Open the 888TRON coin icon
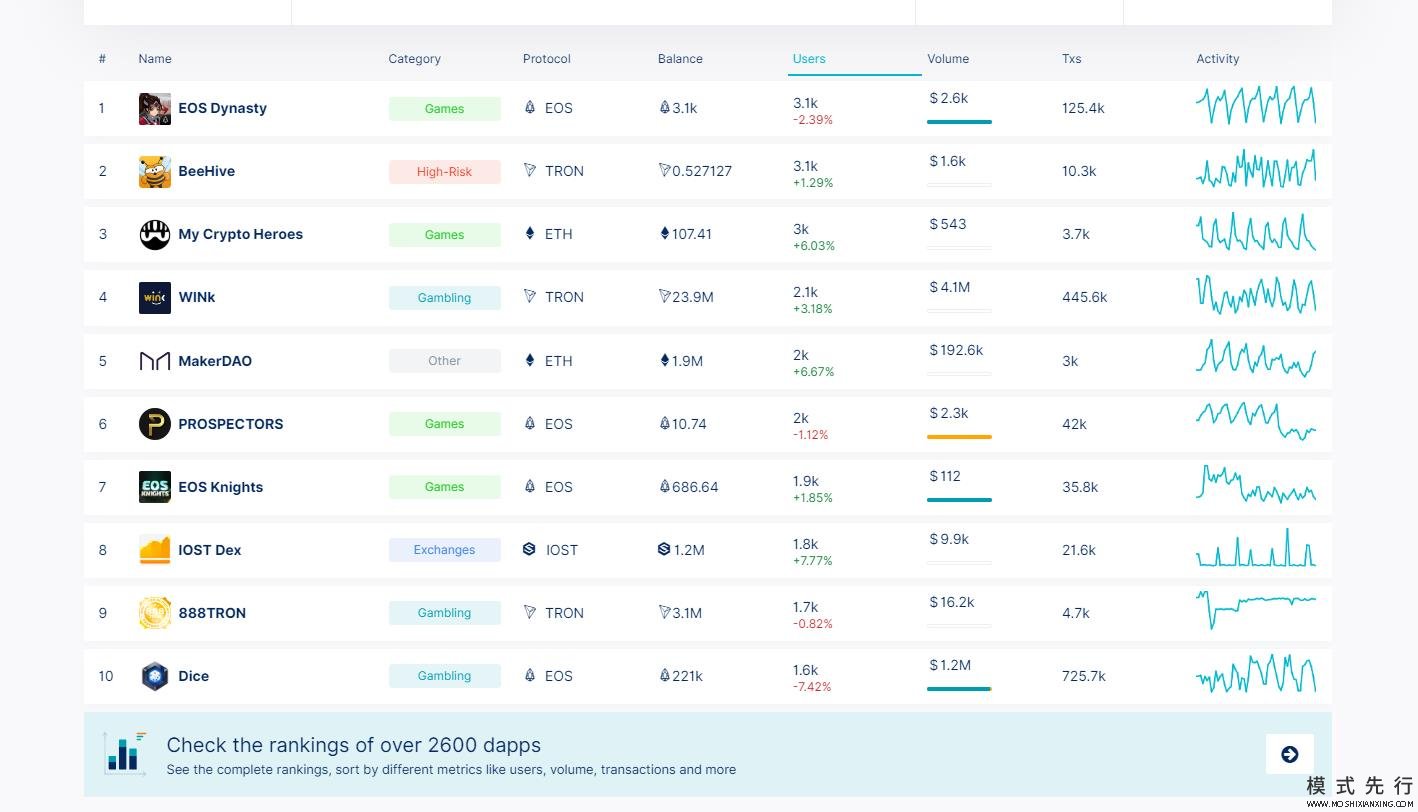Viewport: 1418px width, 812px height. (x=155, y=613)
